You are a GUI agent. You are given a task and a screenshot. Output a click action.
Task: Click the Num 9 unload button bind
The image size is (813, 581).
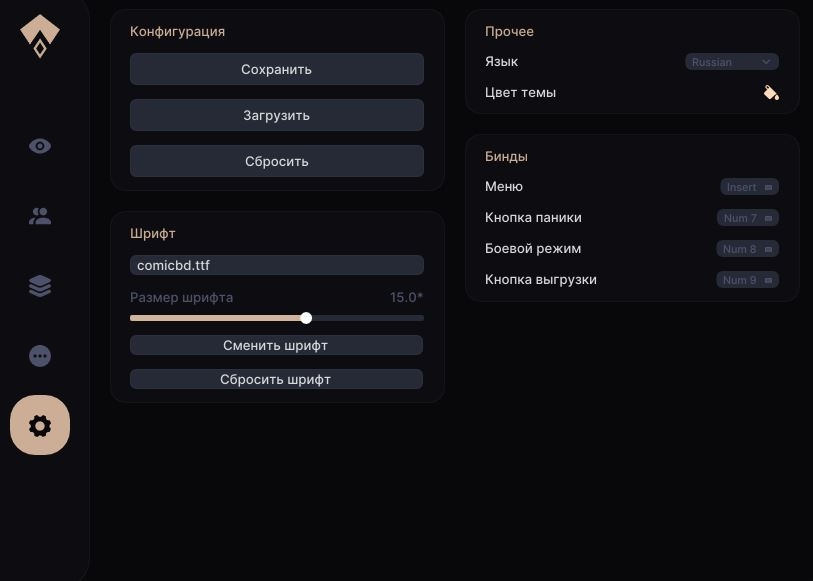pos(747,280)
